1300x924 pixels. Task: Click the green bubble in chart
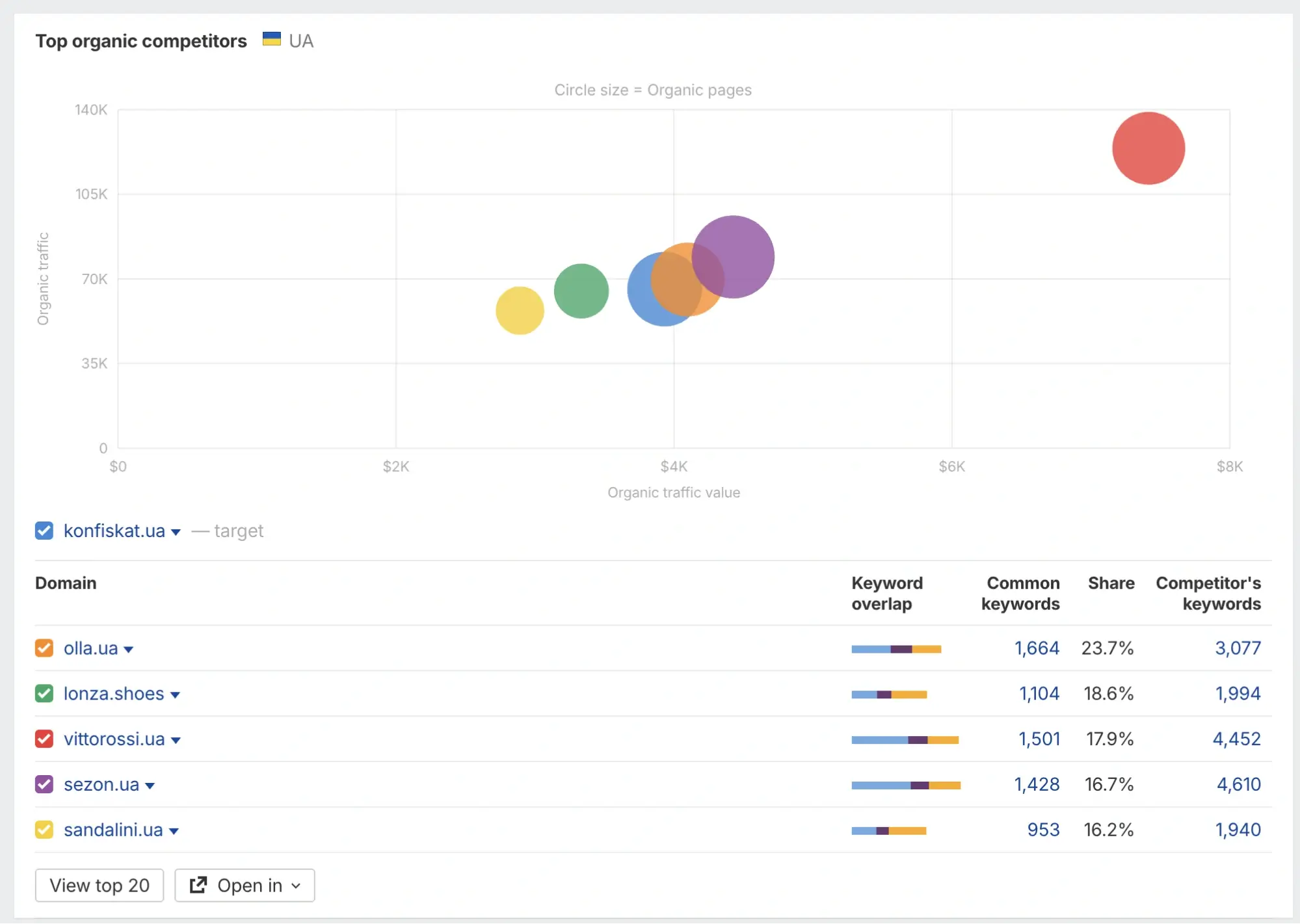pos(581,291)
